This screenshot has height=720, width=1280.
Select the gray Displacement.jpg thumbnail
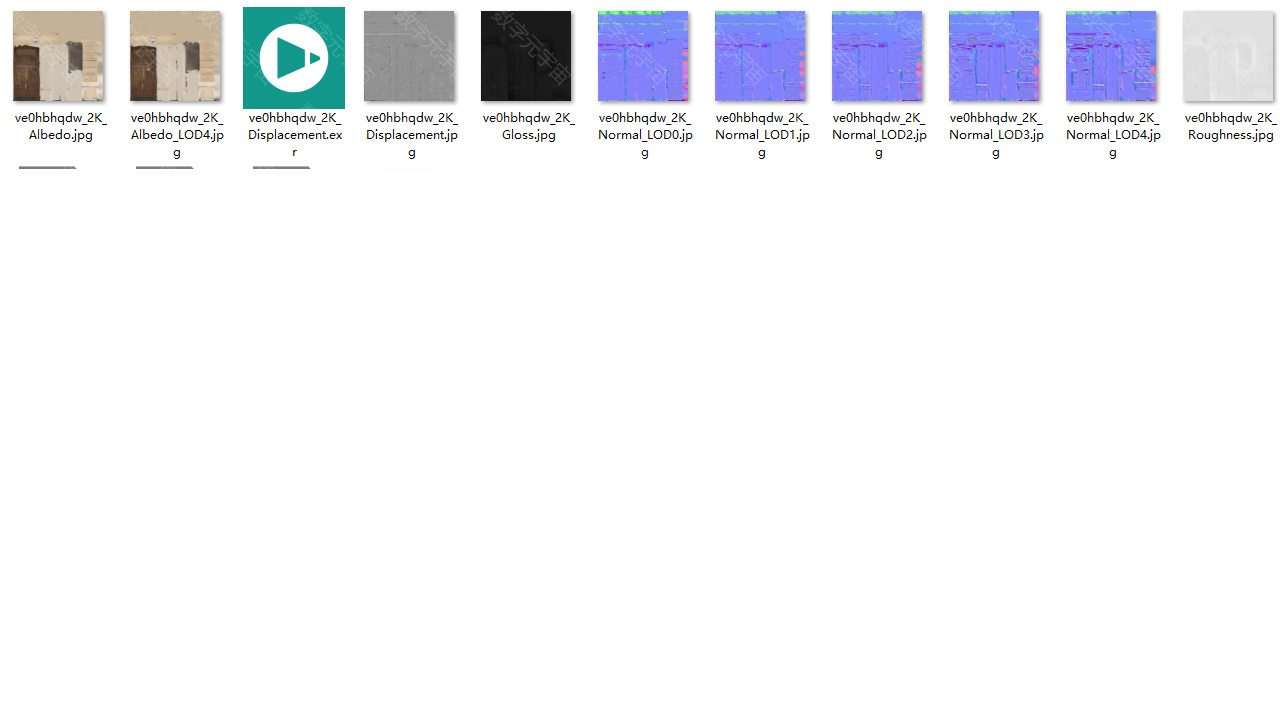click(409, 56)
